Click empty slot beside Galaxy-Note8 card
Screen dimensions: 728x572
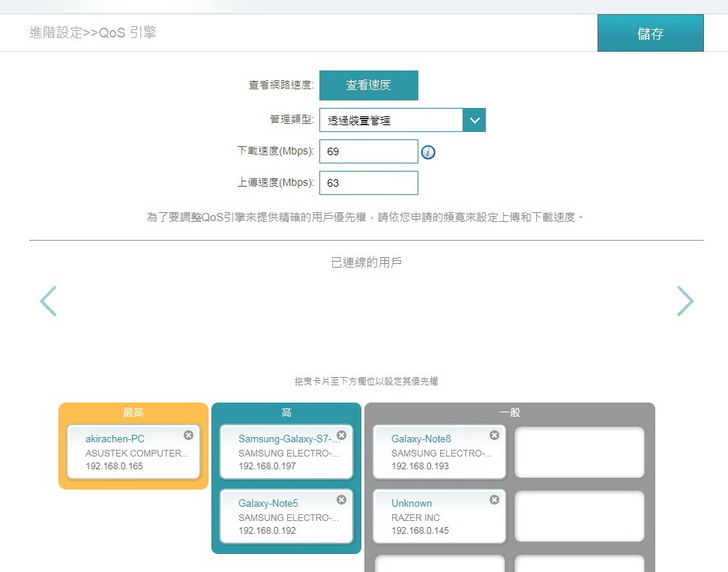point(580,452)
